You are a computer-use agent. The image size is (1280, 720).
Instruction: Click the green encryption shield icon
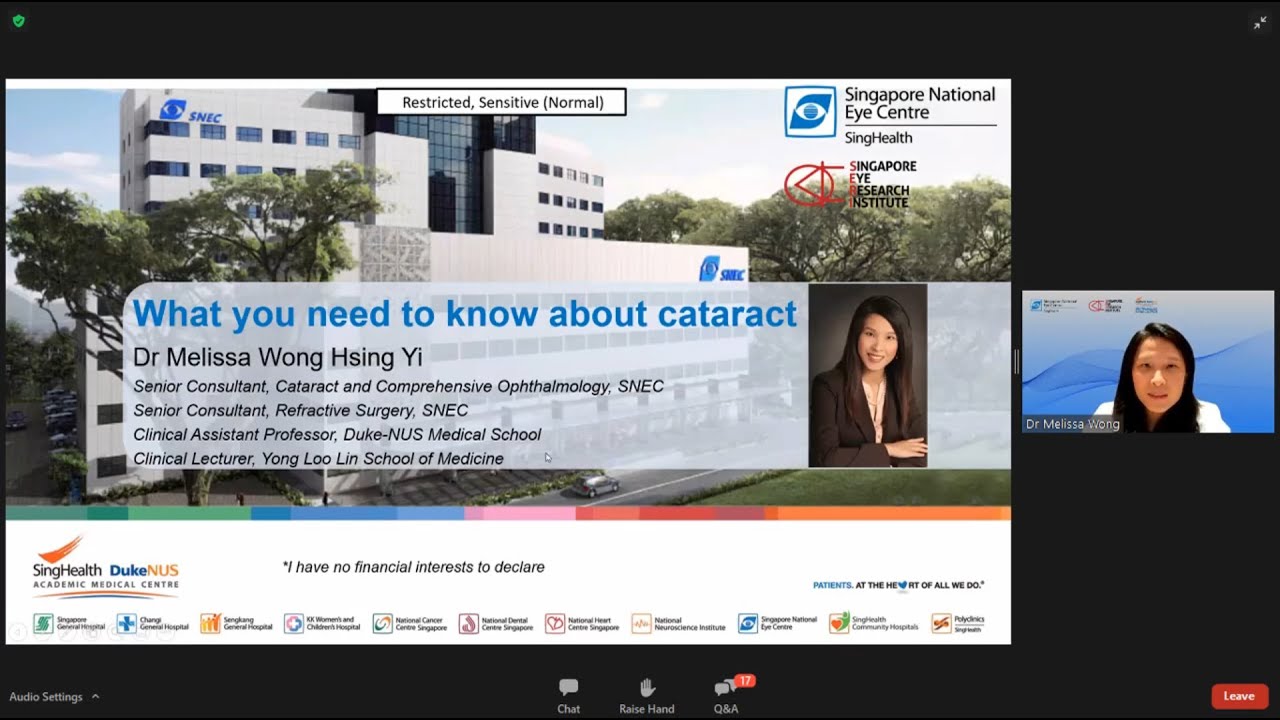click(18, 21)
